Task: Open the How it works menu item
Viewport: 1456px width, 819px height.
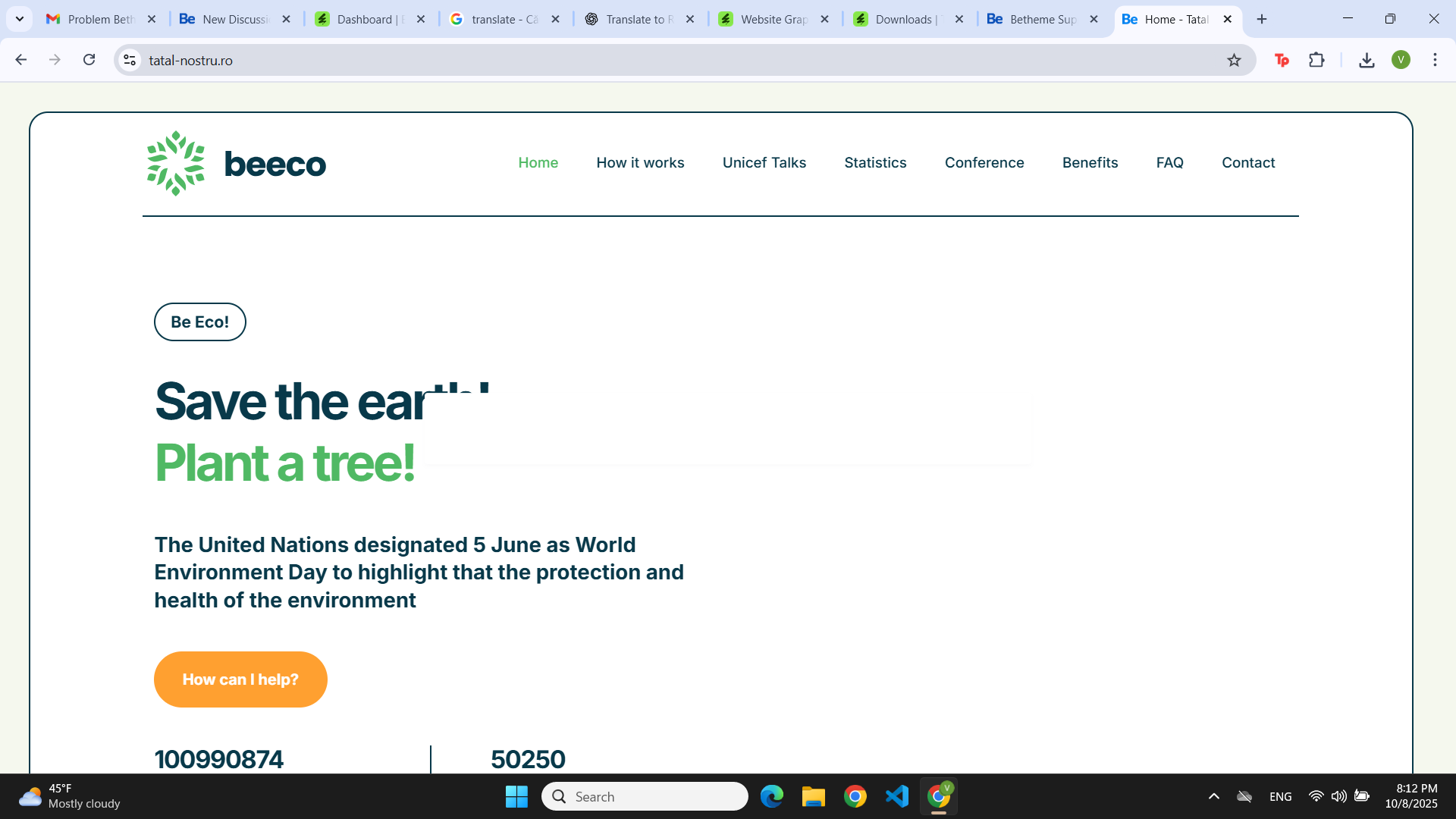Action: coord(640,162)
